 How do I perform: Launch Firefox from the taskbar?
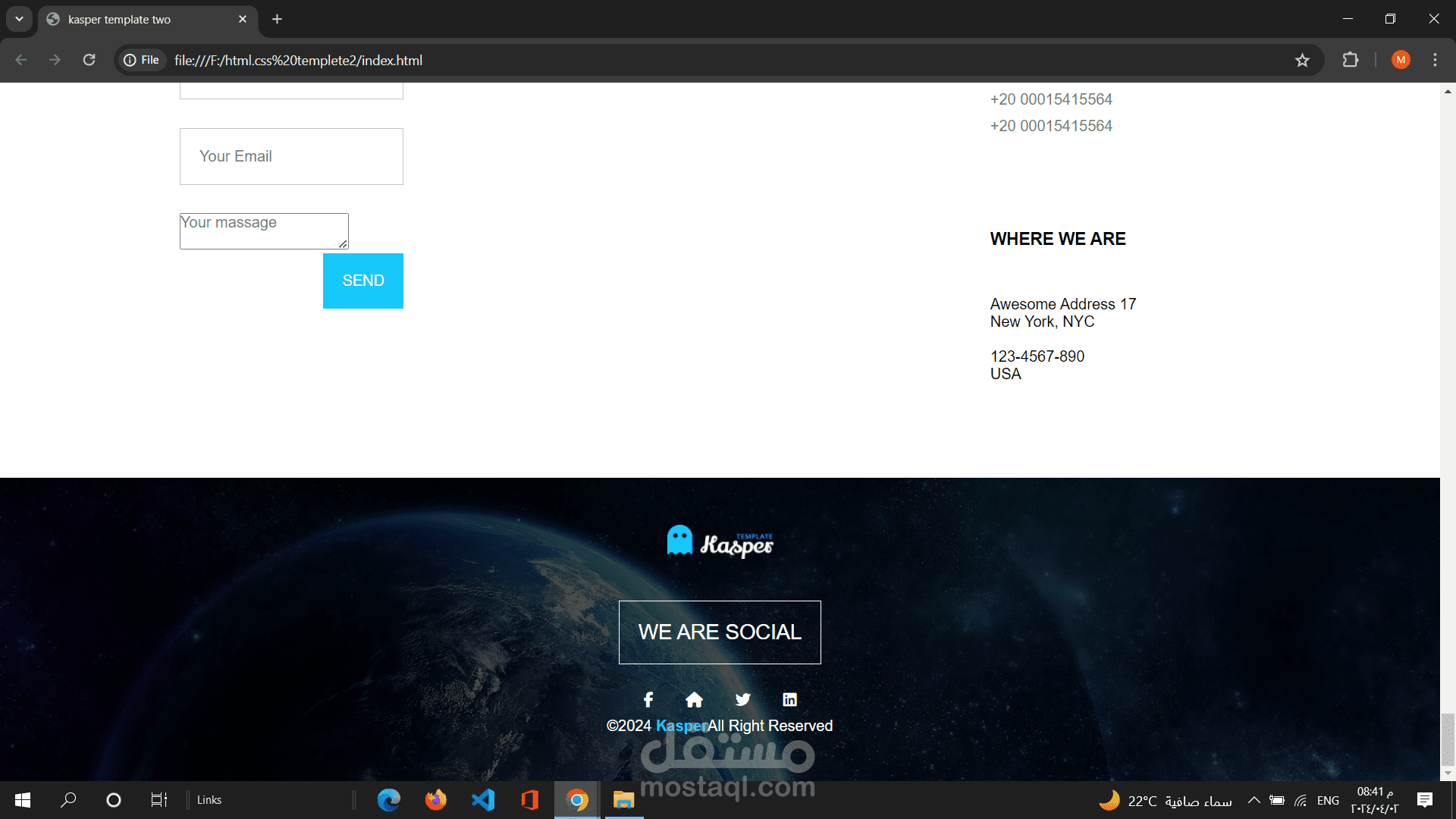coord(436,800)
